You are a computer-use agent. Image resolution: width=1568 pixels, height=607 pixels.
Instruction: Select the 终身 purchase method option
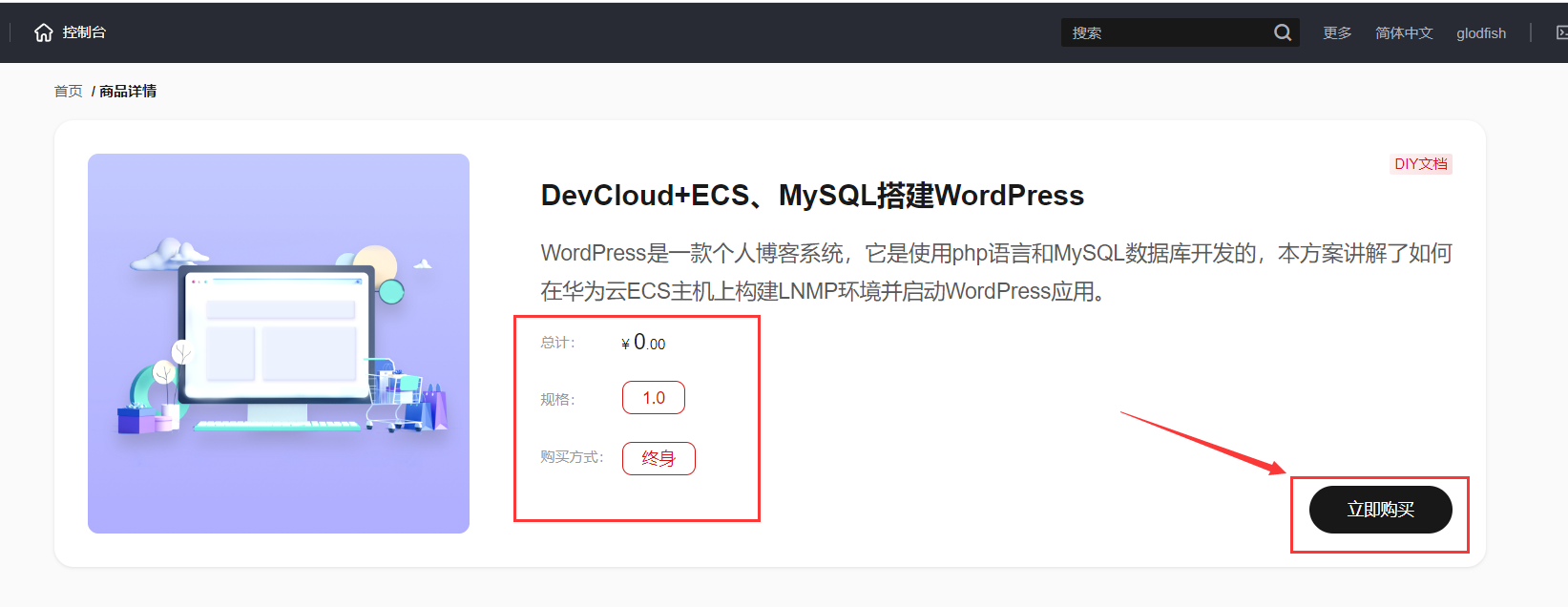click(x=659, y=458)
